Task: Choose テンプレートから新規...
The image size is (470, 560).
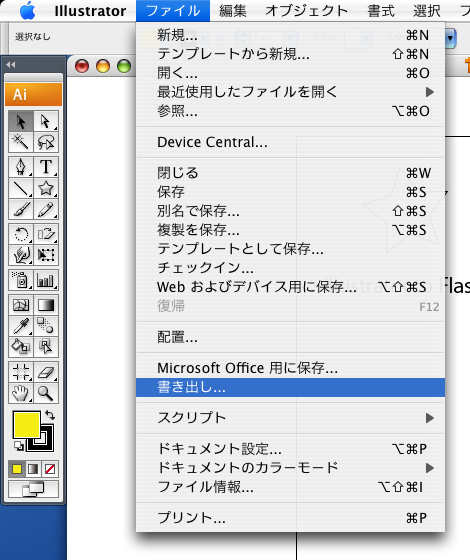Action: [290, 54]
